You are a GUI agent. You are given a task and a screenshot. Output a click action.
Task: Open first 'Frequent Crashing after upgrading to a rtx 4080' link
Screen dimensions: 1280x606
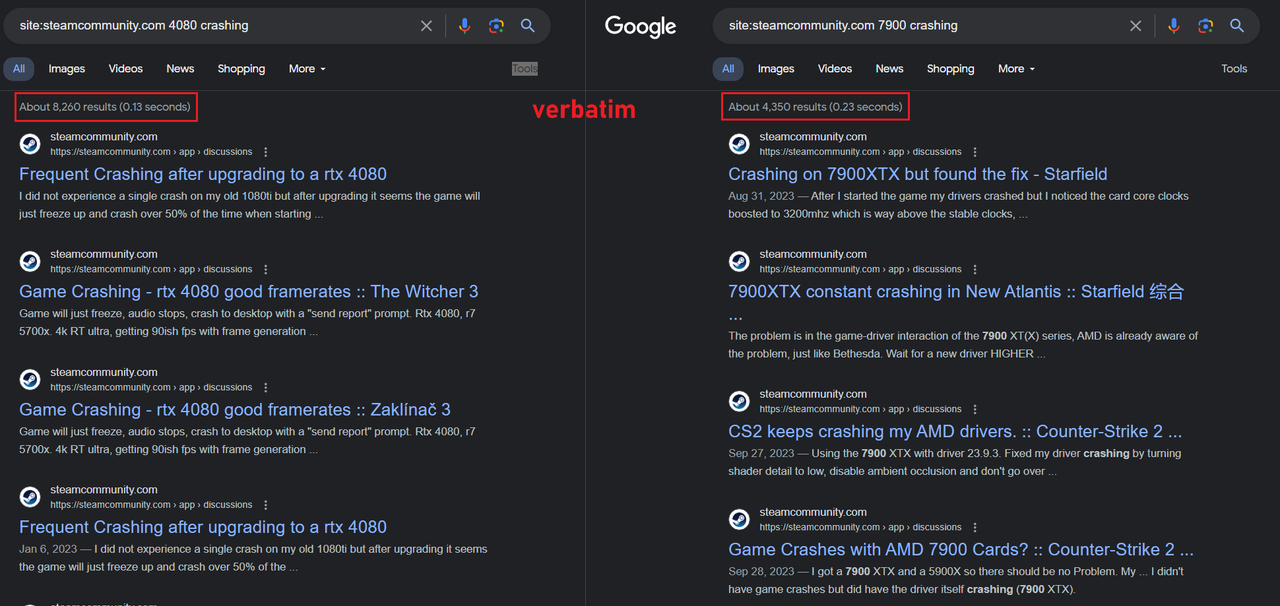(203, 174)
